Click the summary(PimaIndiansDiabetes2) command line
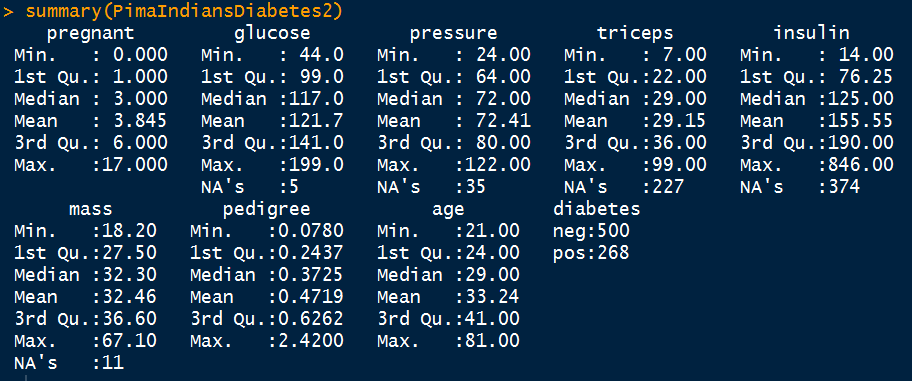The width and height of the screenshot is (912, 381). [173, 11]
